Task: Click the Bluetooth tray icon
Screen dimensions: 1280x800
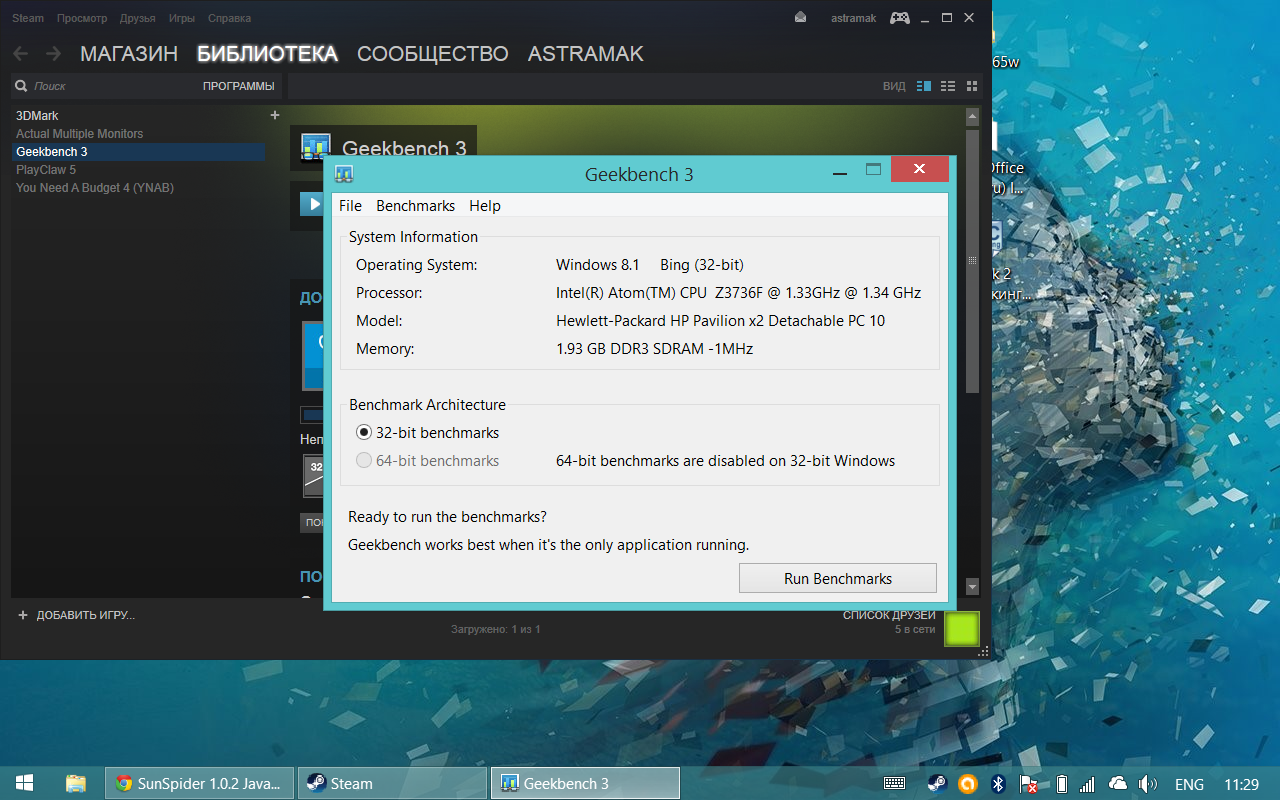Action: coord(997,784)
